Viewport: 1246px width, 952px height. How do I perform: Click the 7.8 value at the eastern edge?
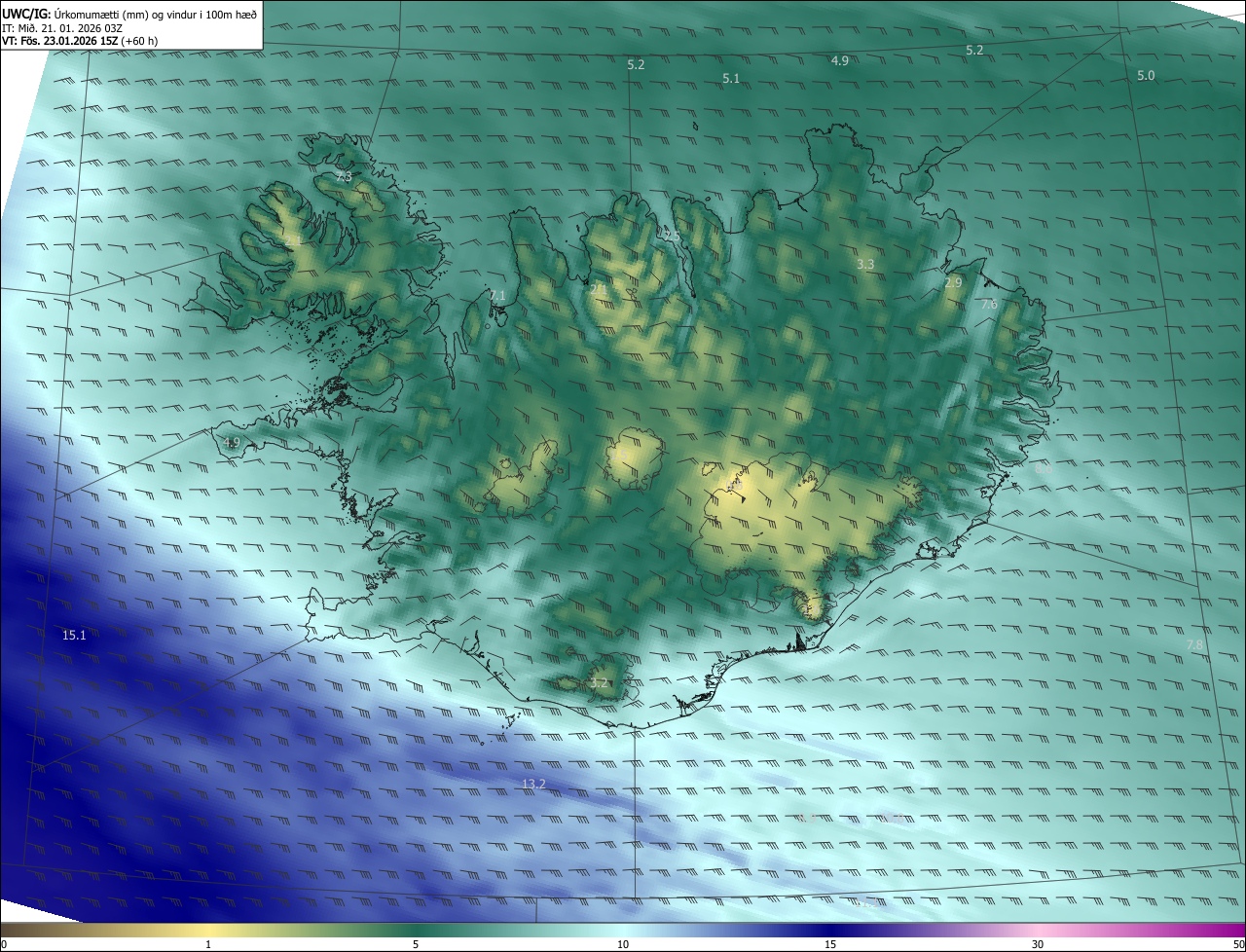click(x=1195, y=645)
